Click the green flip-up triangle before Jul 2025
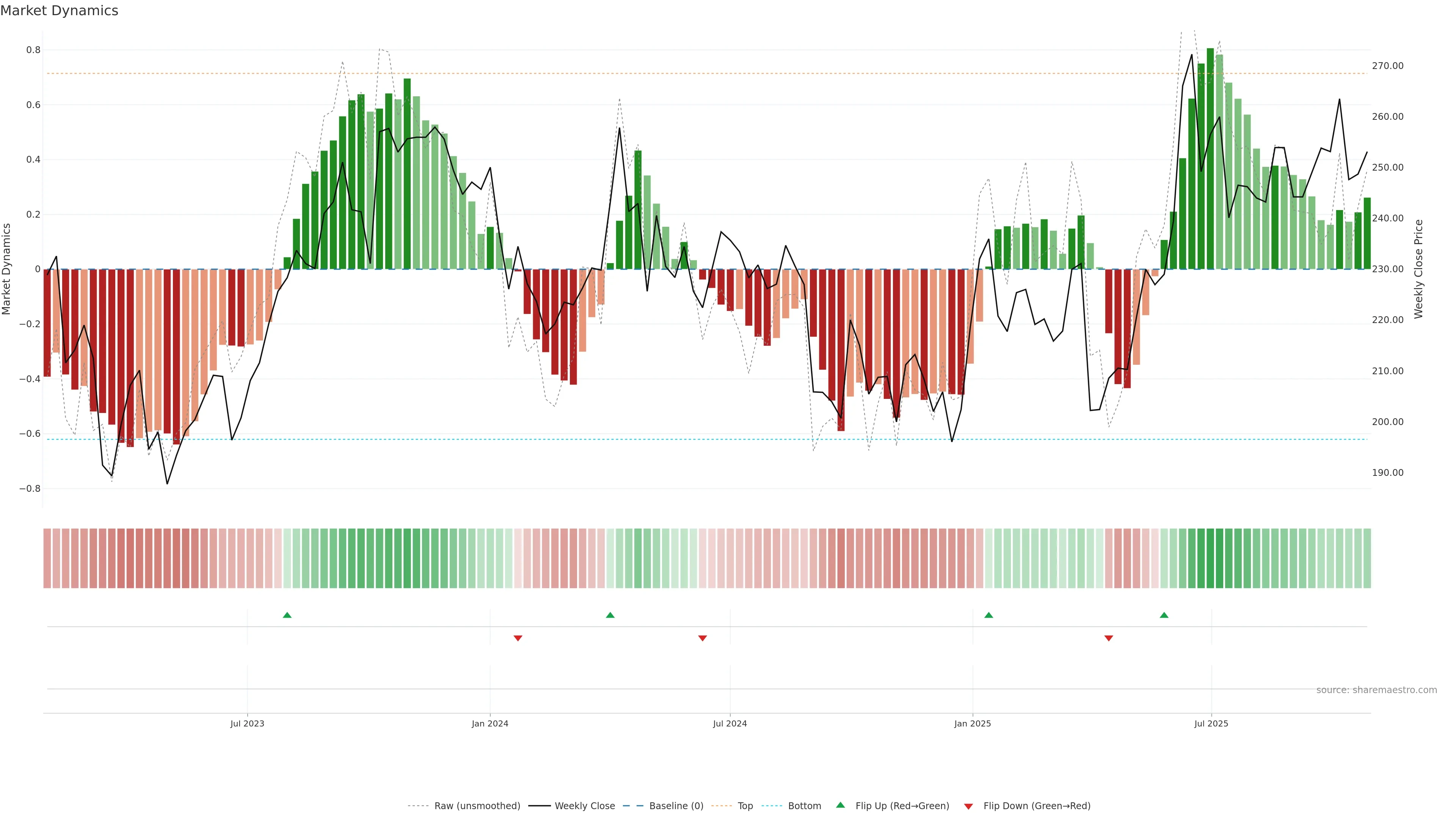 point(1164,615)
